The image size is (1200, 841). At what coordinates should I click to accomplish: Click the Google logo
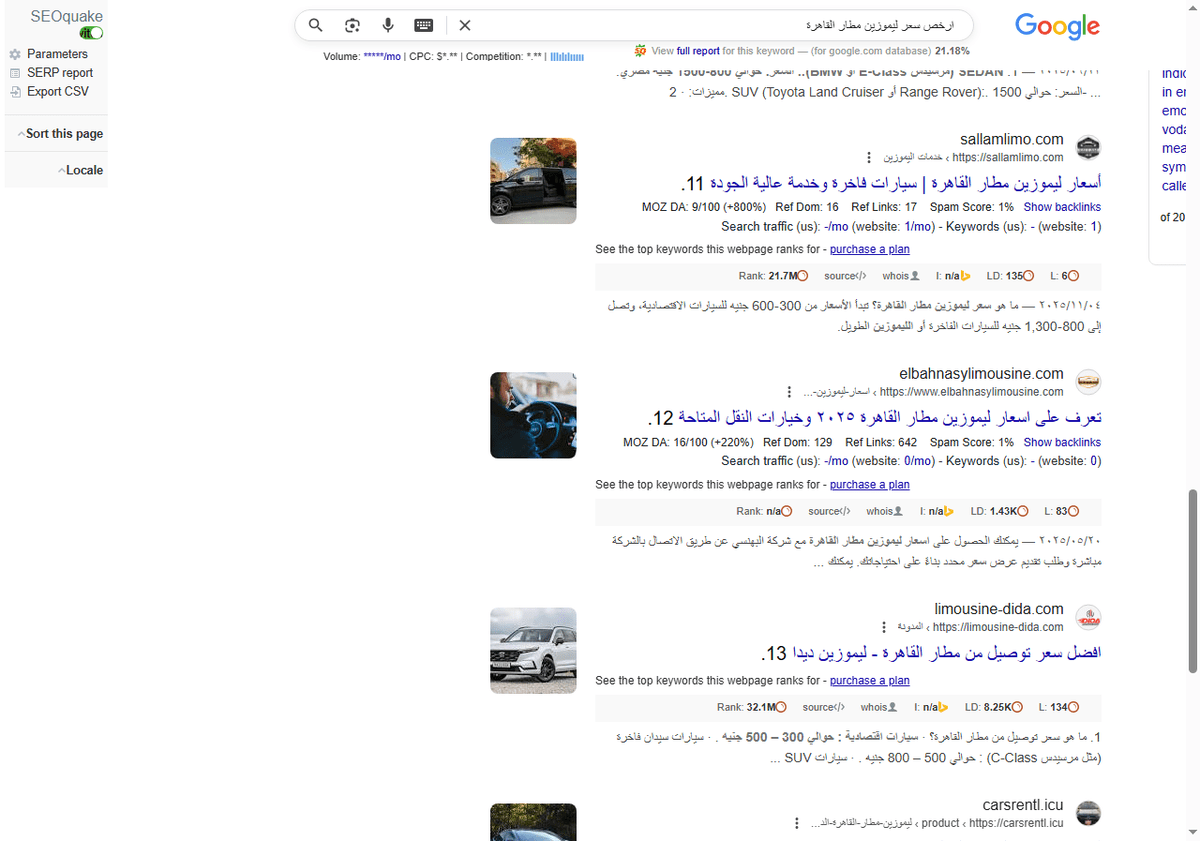click(1057, 27)
